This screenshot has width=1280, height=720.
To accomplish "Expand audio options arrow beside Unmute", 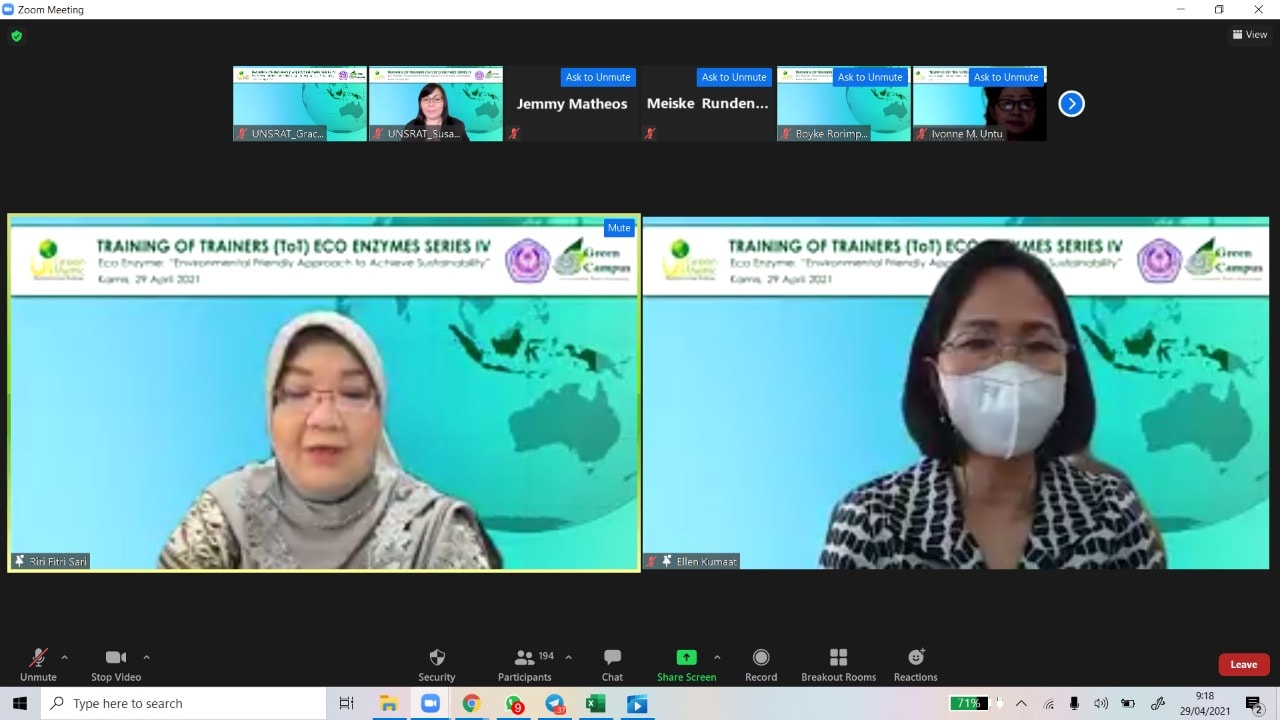I will [x=65, y=657].
